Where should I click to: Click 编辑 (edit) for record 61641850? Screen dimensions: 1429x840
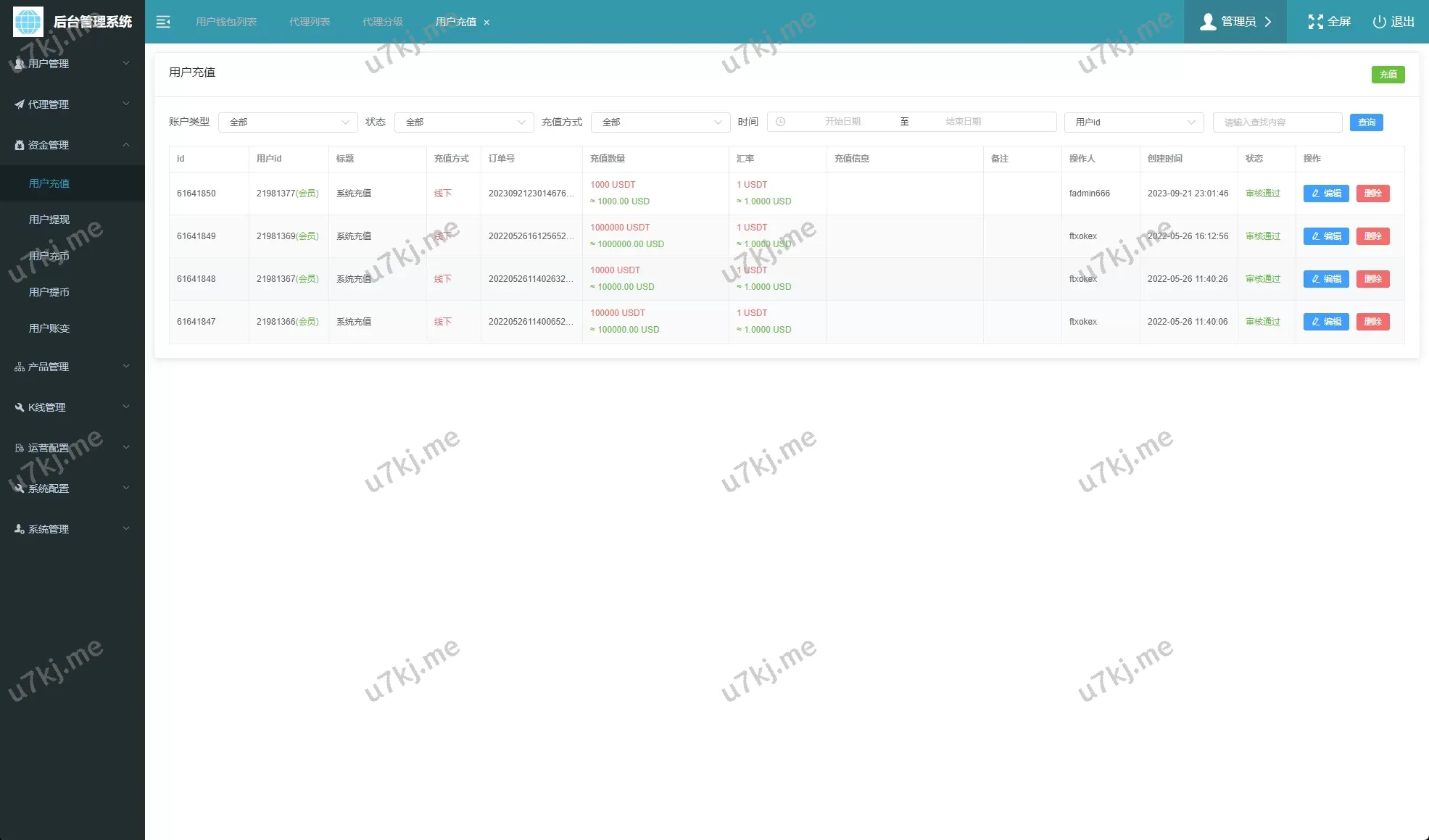point(1325,194)
